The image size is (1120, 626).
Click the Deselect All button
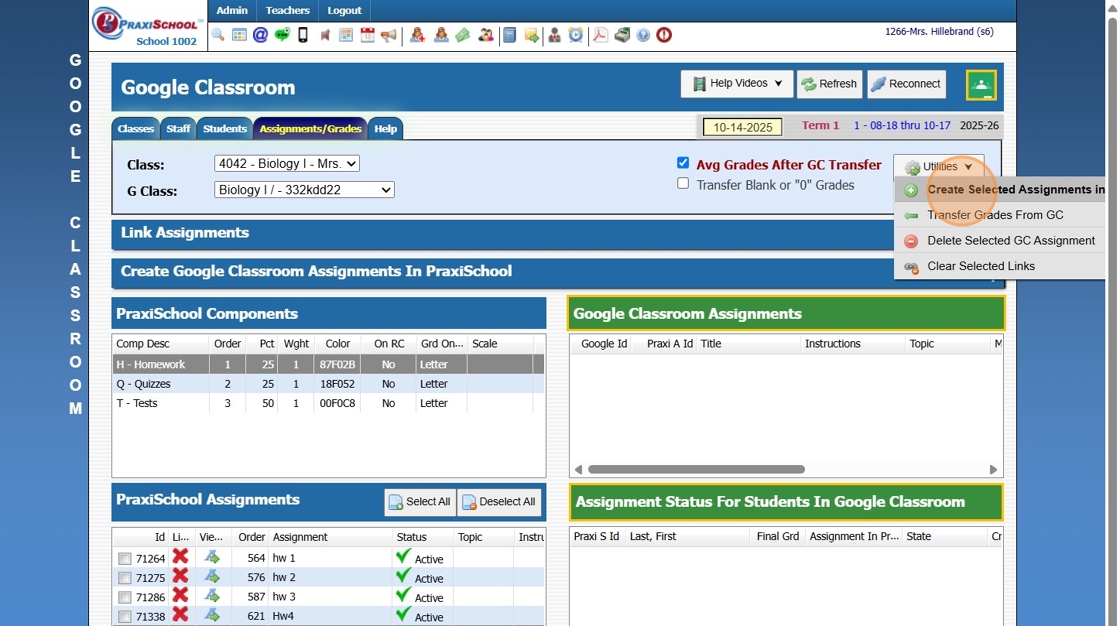point(499,502)
